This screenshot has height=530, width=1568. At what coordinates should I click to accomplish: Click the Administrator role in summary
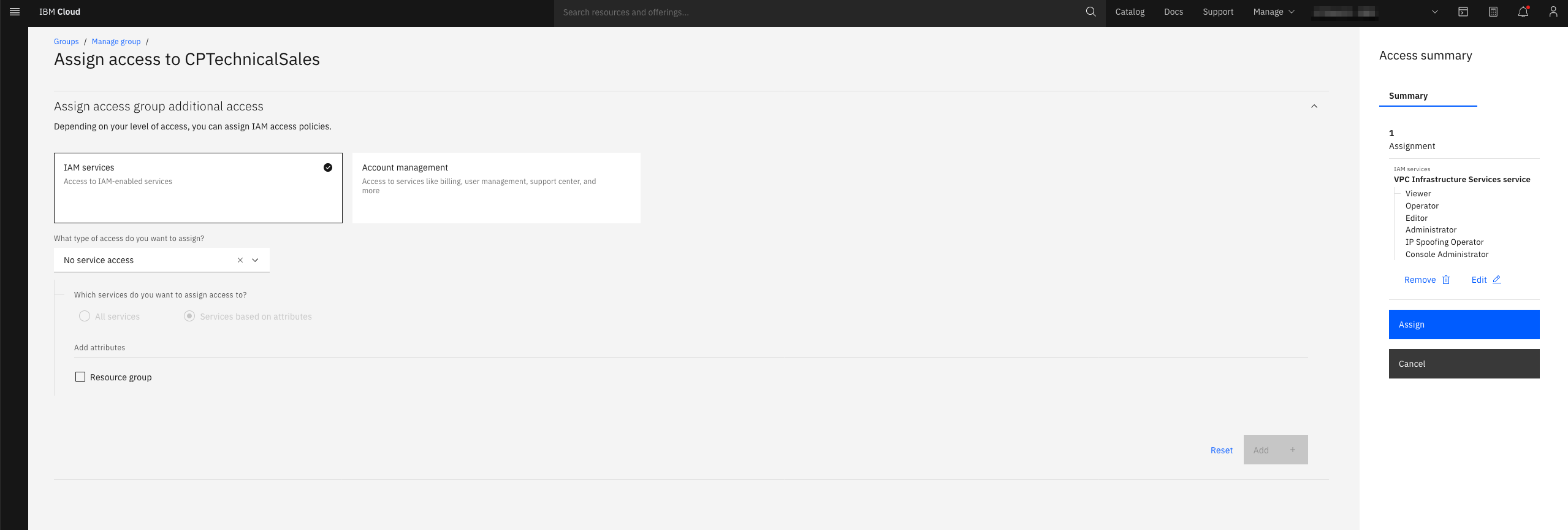[1431, 230]
